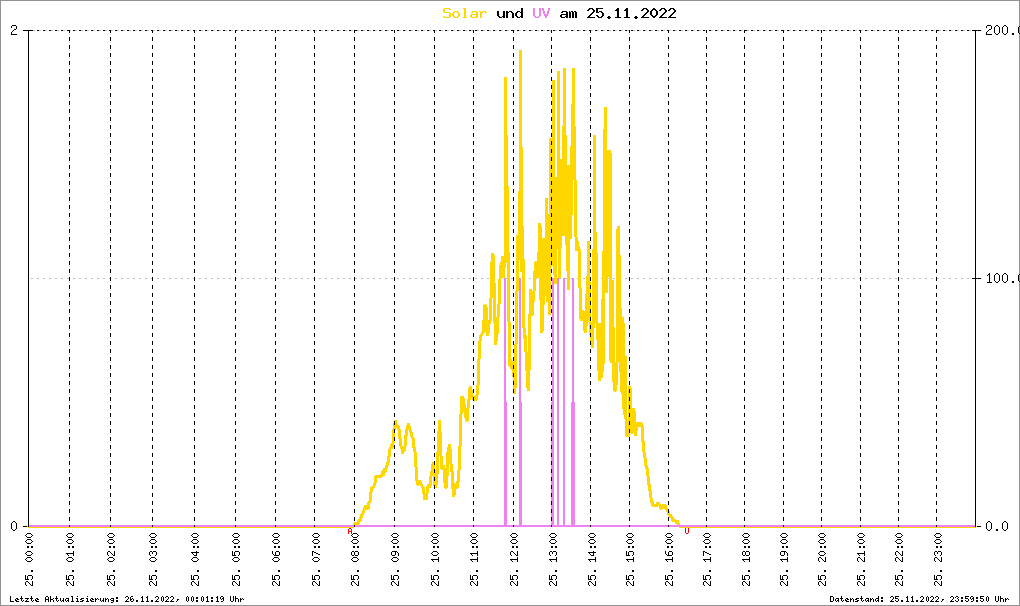Click the left axis label '2'

click(x=14, y=31)
